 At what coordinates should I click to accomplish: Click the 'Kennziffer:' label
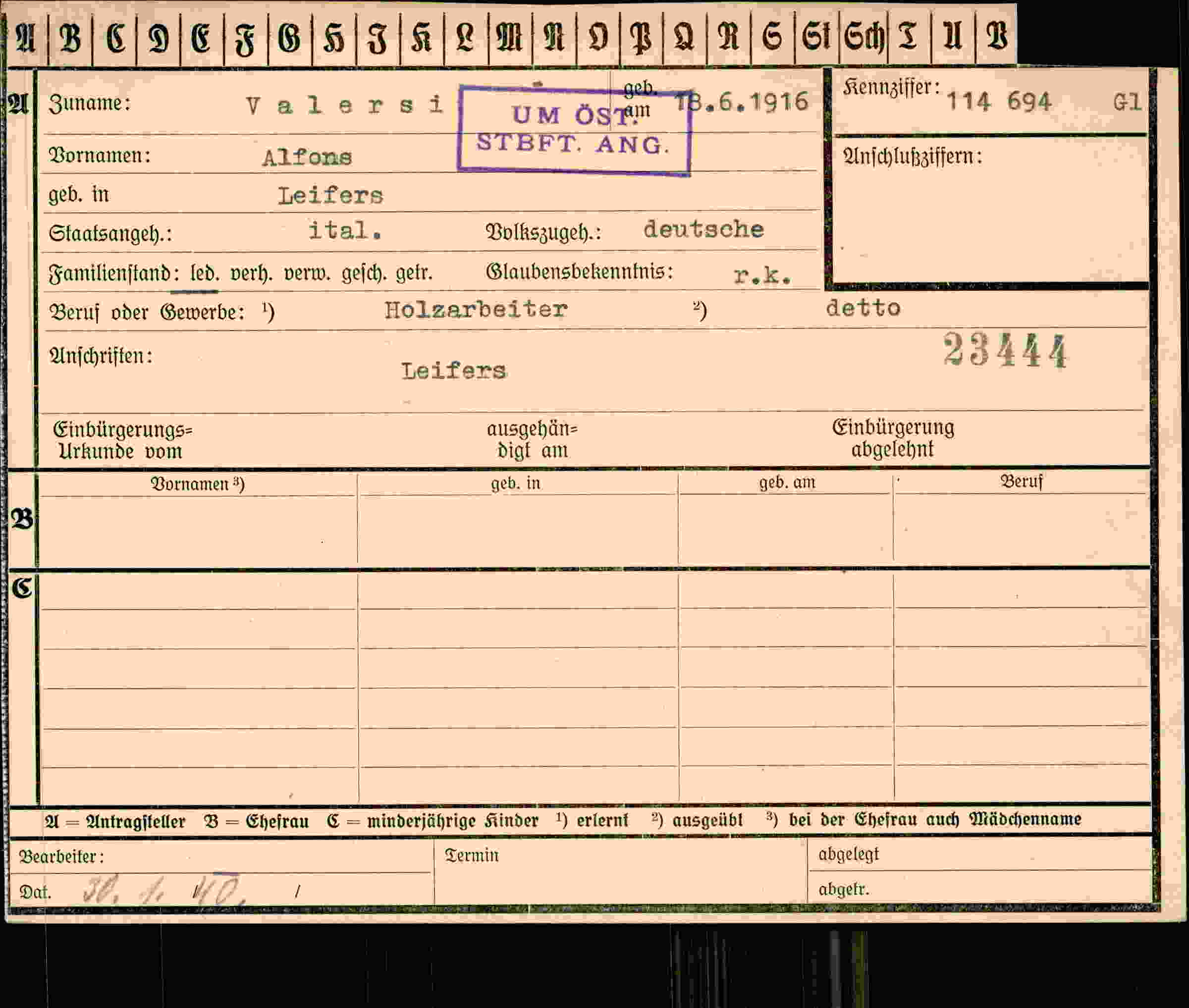click(x=892, y=88)
